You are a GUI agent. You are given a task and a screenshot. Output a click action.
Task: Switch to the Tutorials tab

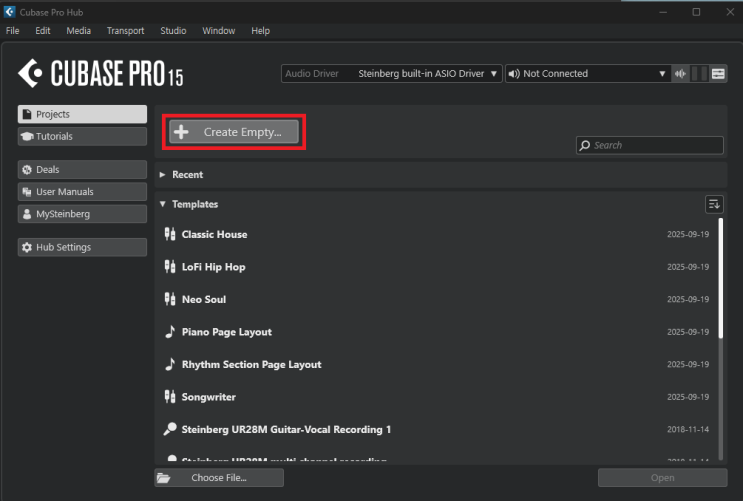point(82,136)
